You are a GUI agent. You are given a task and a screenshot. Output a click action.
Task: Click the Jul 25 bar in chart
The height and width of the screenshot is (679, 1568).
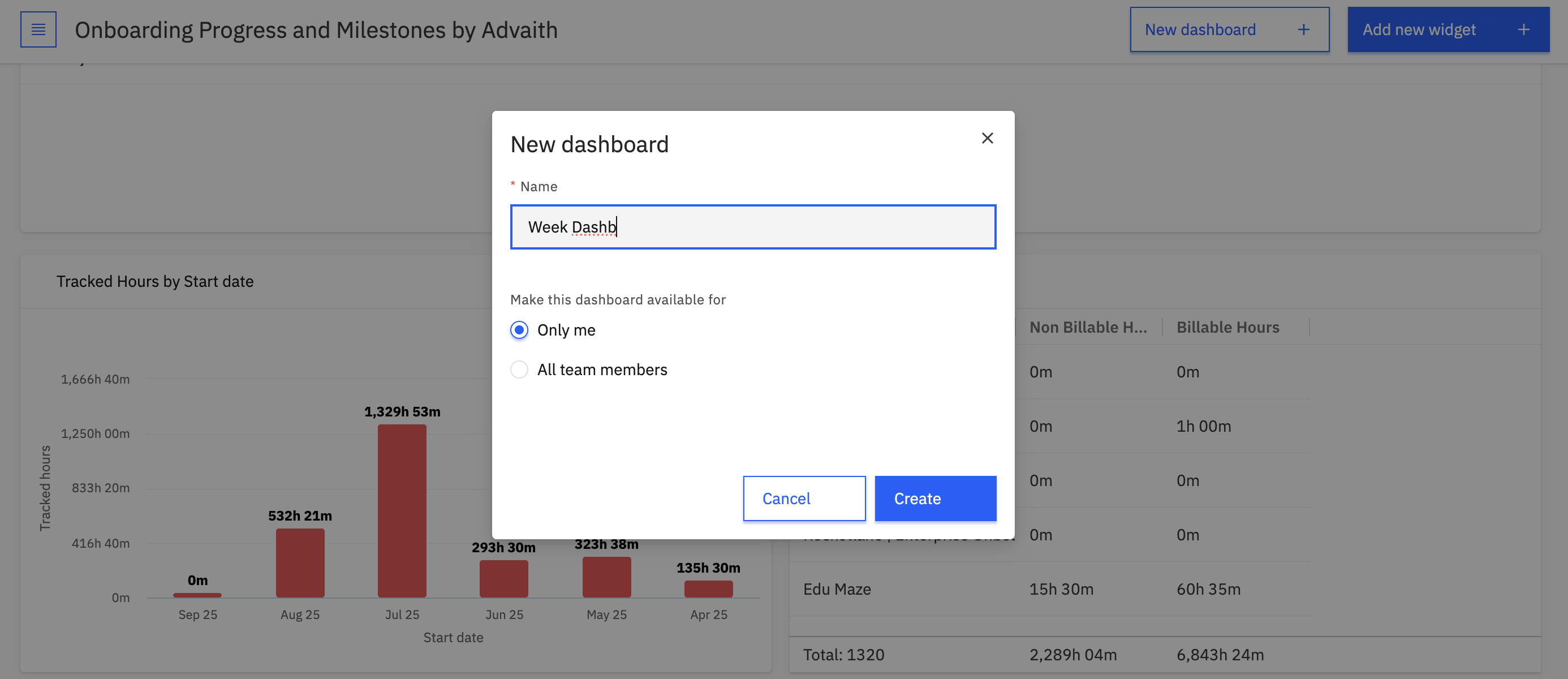402,510
